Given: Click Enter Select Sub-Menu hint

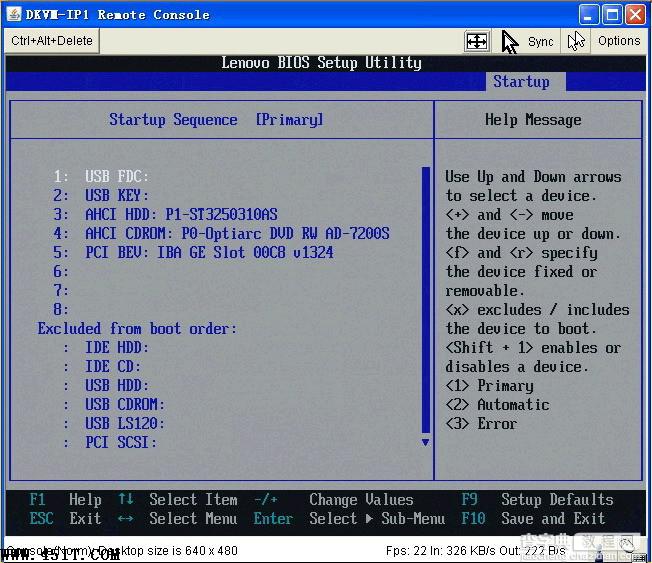Looking at the screenshot, I should point(349,518).
